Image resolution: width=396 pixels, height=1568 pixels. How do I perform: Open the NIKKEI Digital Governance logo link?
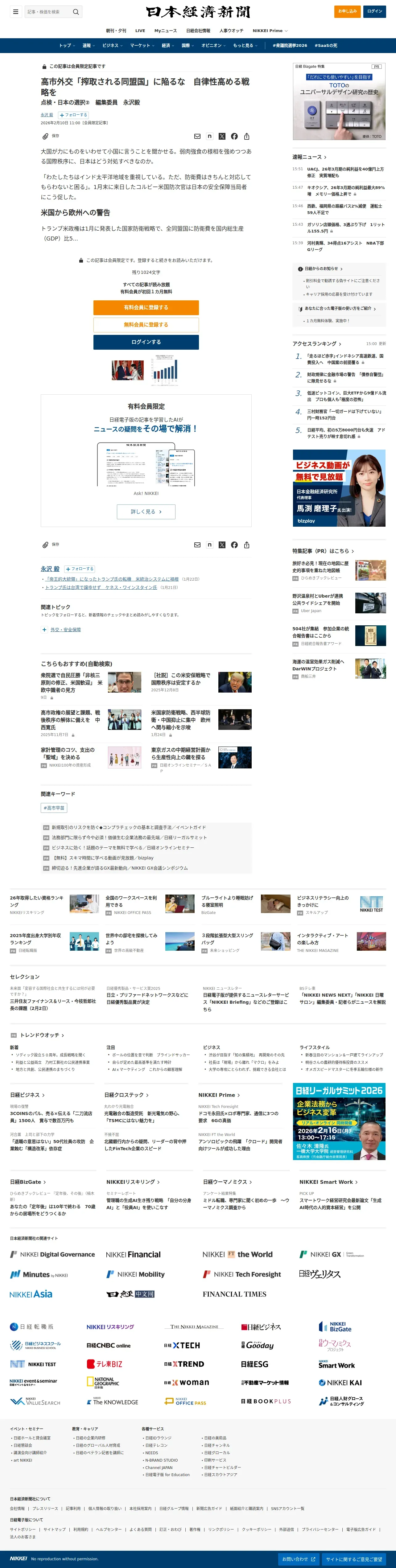click(x=52, y=1254)
